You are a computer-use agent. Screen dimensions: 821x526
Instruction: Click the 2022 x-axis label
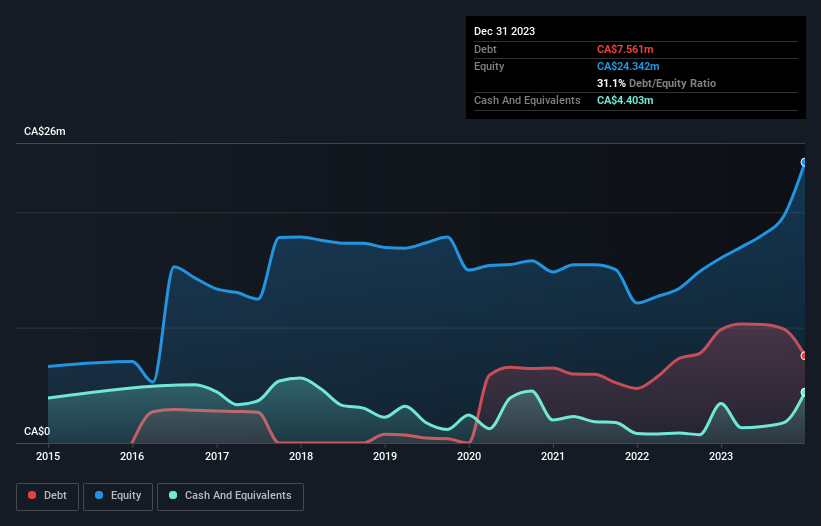637,456
